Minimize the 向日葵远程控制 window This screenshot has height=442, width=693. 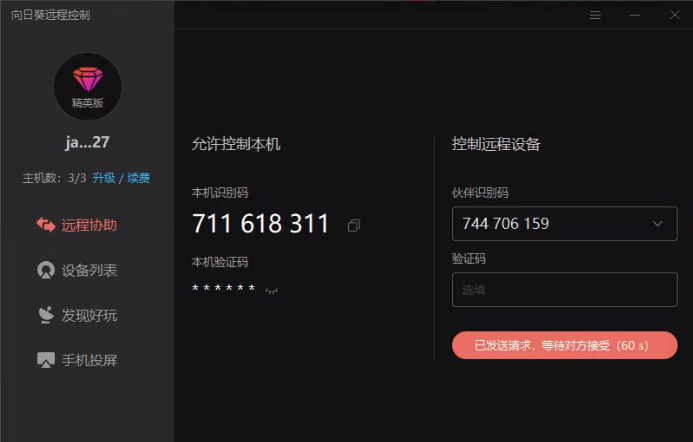point(635,15)
